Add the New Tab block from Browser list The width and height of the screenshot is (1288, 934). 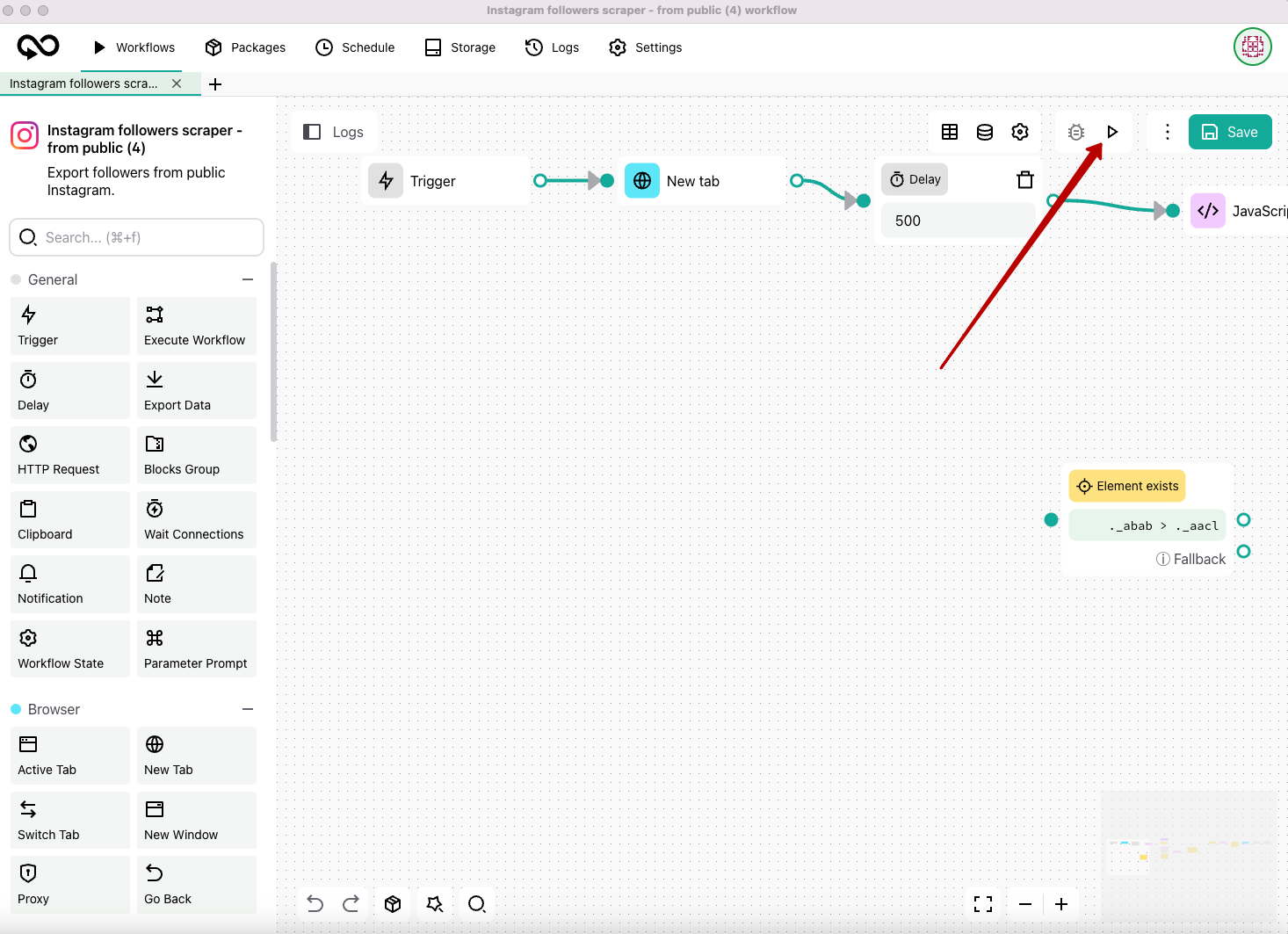pos(197,756)
